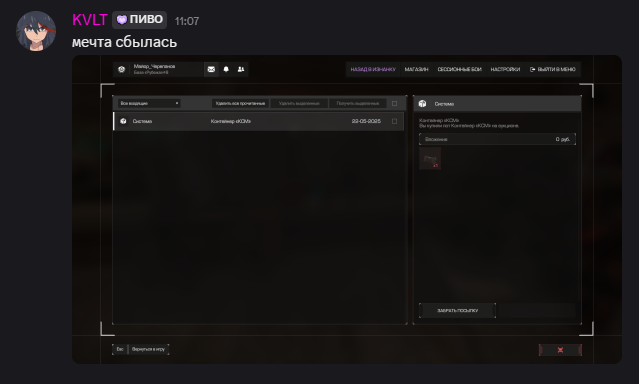Go to Сессионные бои
The height and width of the screenshot is (384, 639).
click(459, 69)
